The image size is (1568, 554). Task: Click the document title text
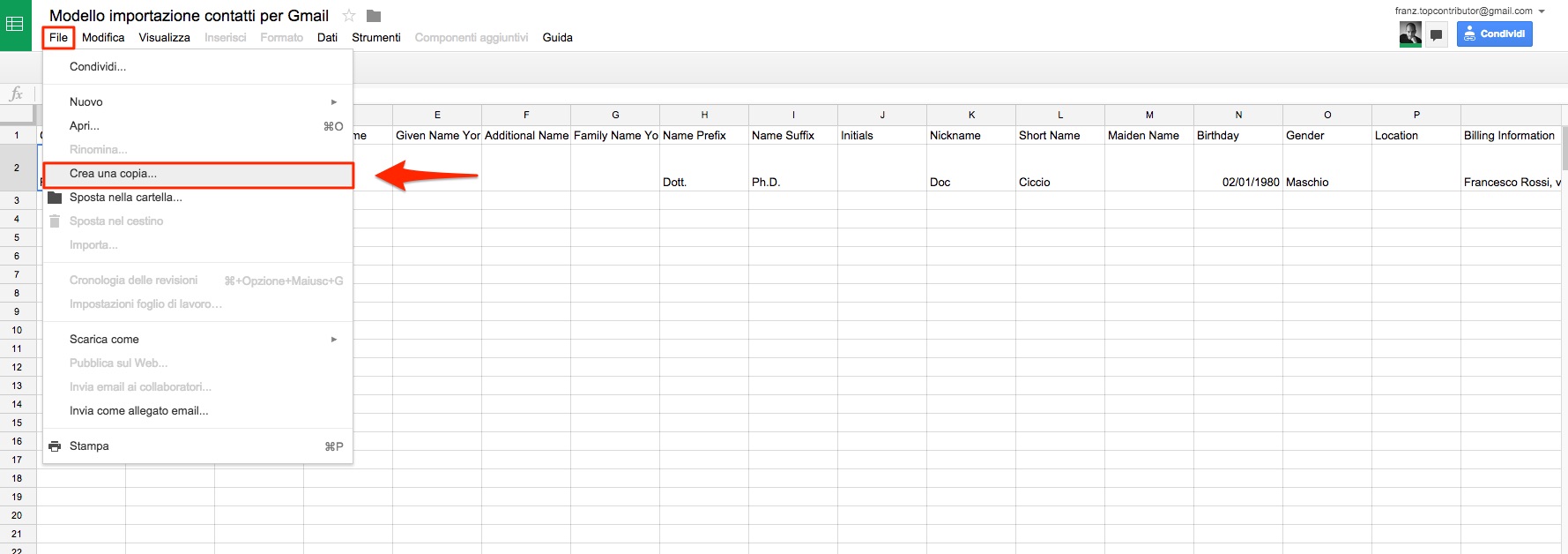click(x=189, y=16)
